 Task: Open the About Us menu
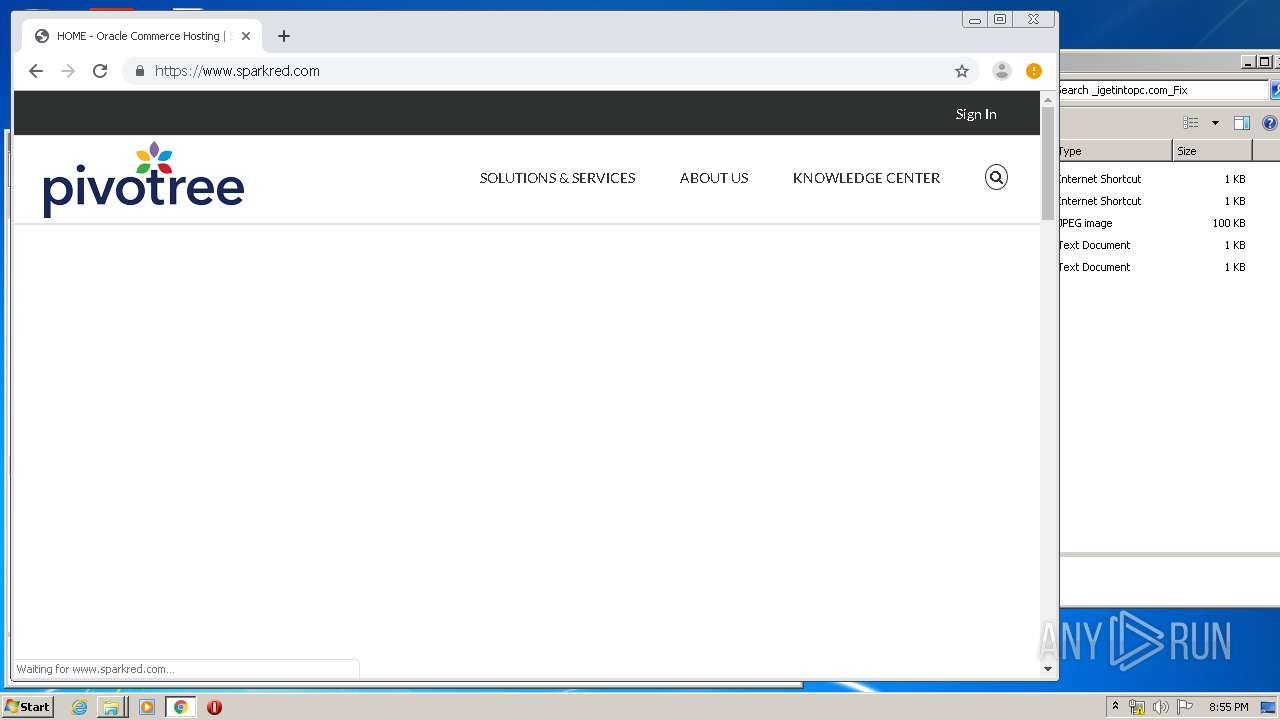[x=714, y=178]
